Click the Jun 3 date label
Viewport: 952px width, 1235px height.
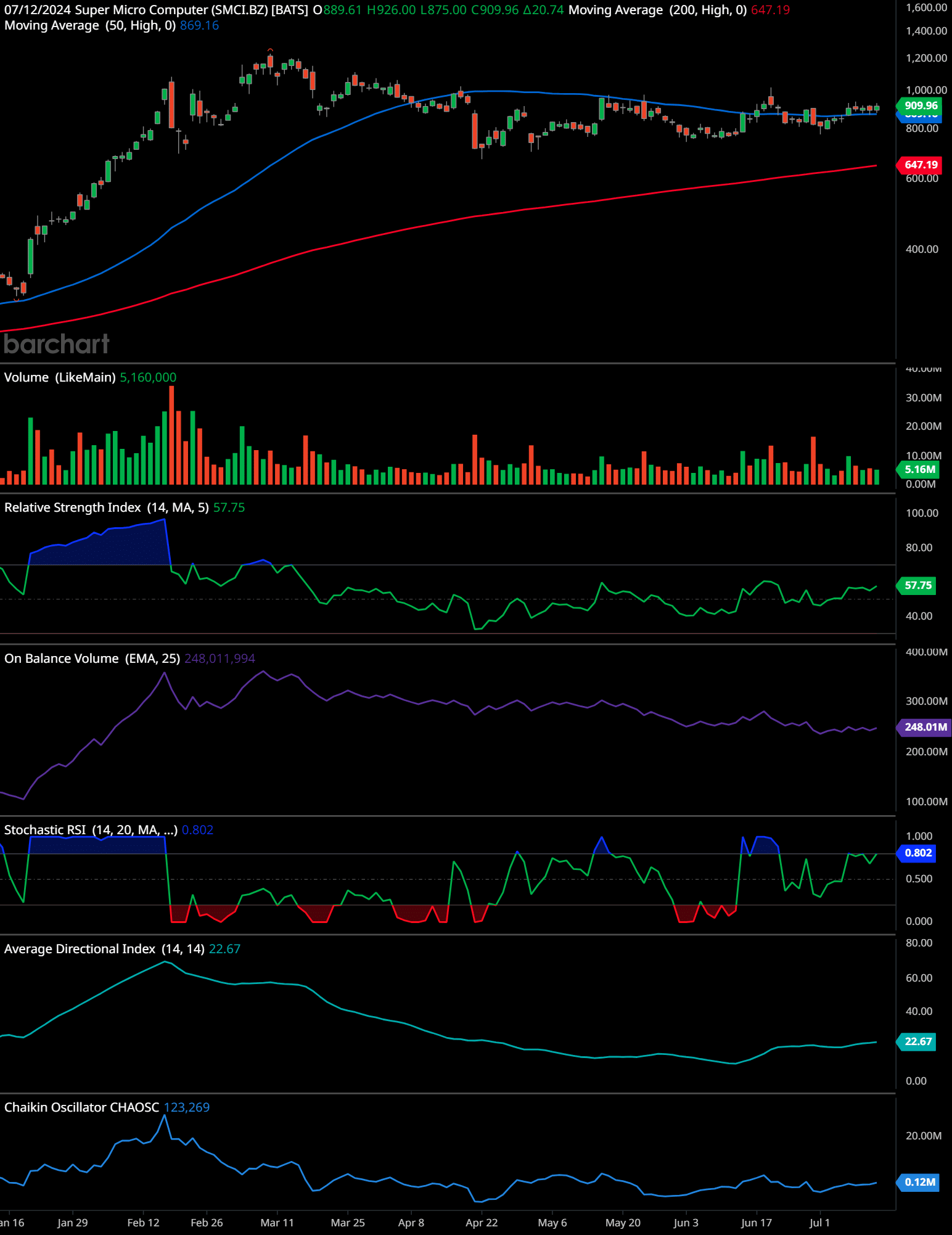[x=686, y=1223]
